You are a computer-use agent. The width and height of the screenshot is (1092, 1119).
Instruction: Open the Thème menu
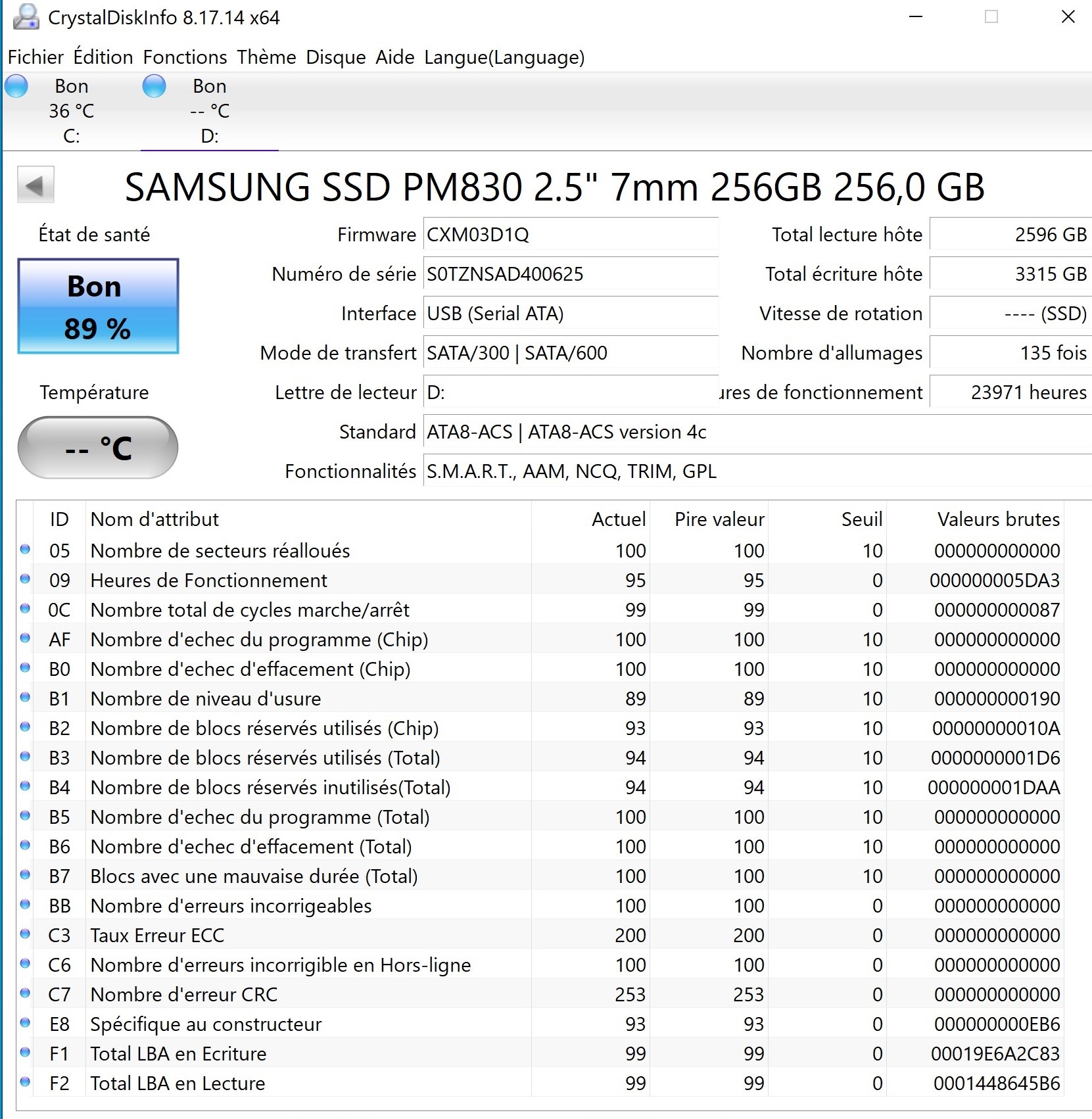[x=266, y=57]
